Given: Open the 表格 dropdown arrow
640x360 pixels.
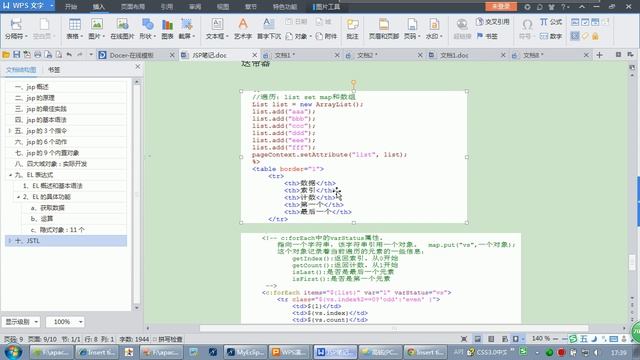Looking at the screenshot, I should (82, 37).
